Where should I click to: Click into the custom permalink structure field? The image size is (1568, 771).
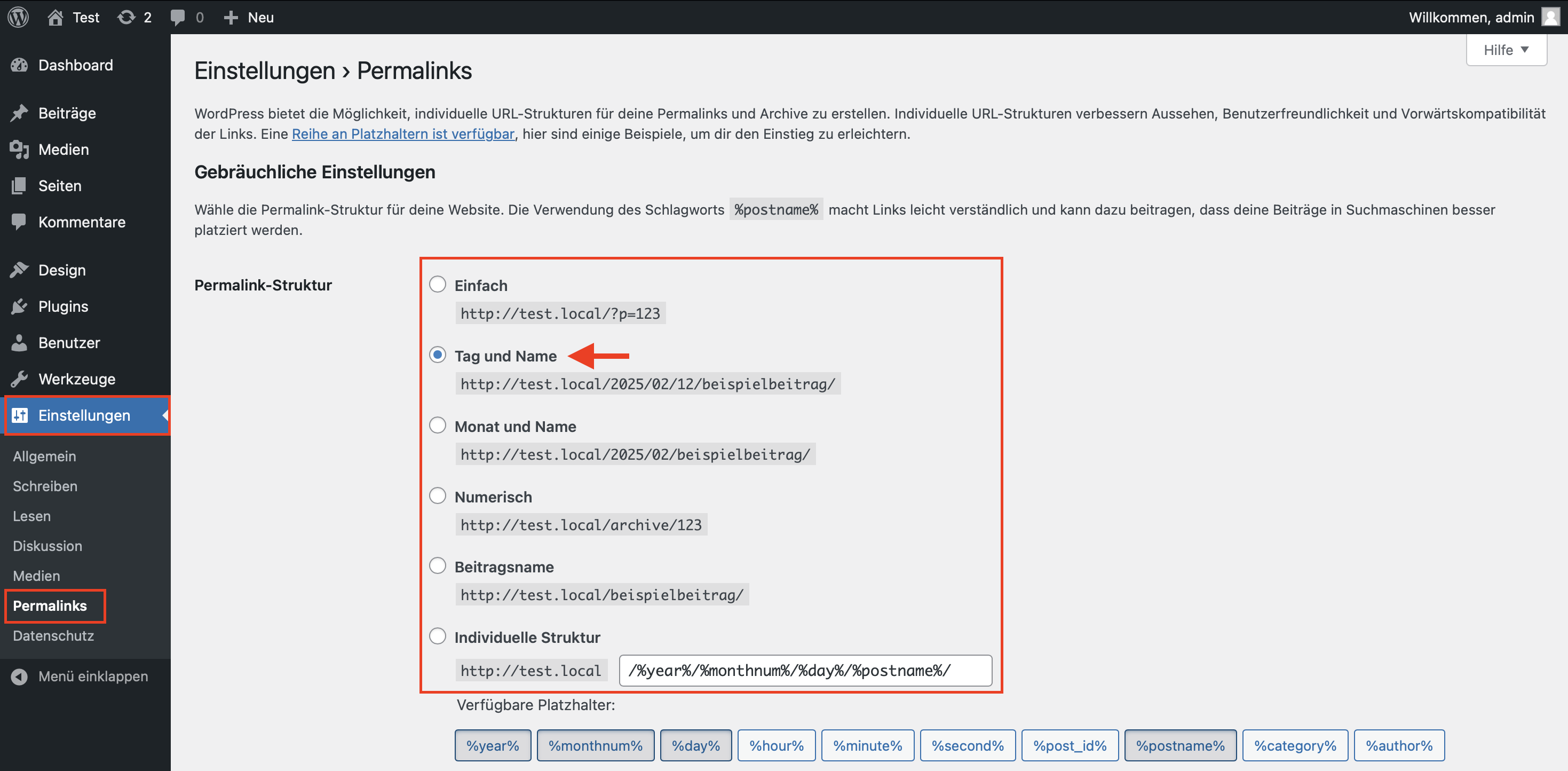(805, 671)
